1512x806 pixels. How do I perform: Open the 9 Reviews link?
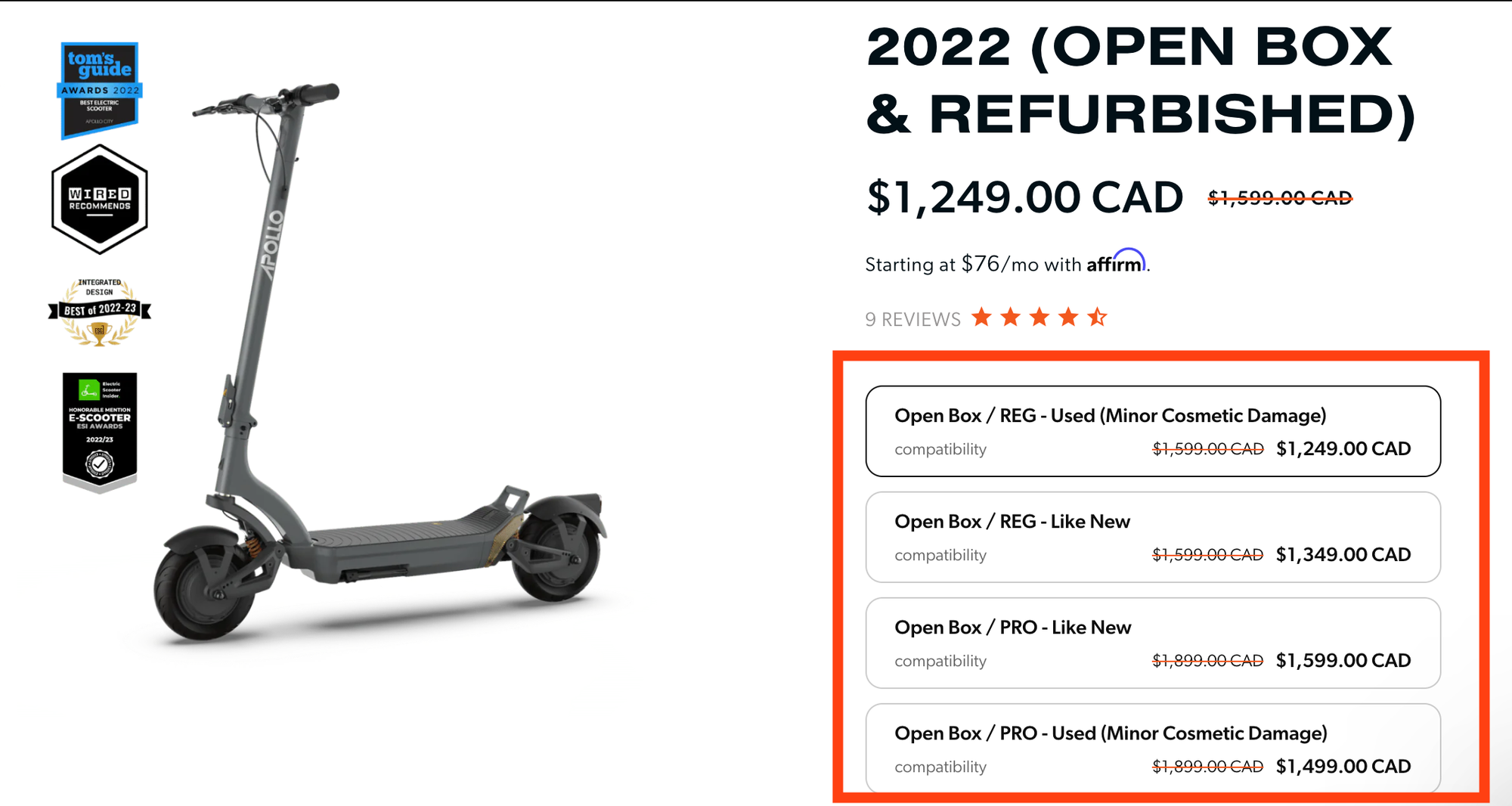912,320
